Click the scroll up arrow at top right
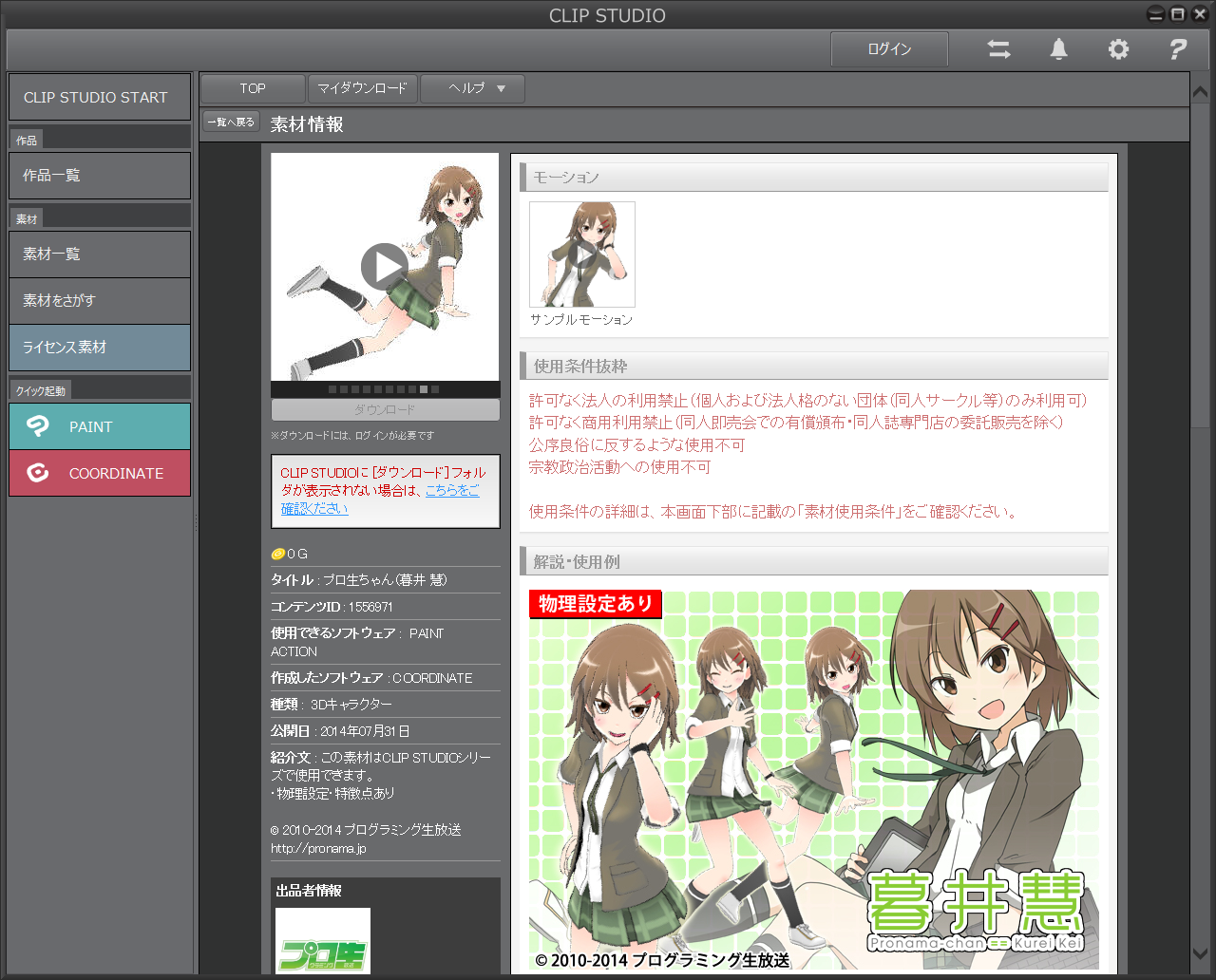Image resolution: width=1216 pixels, height=980 pixels. pyautogui.click(x=1201, y=90)
